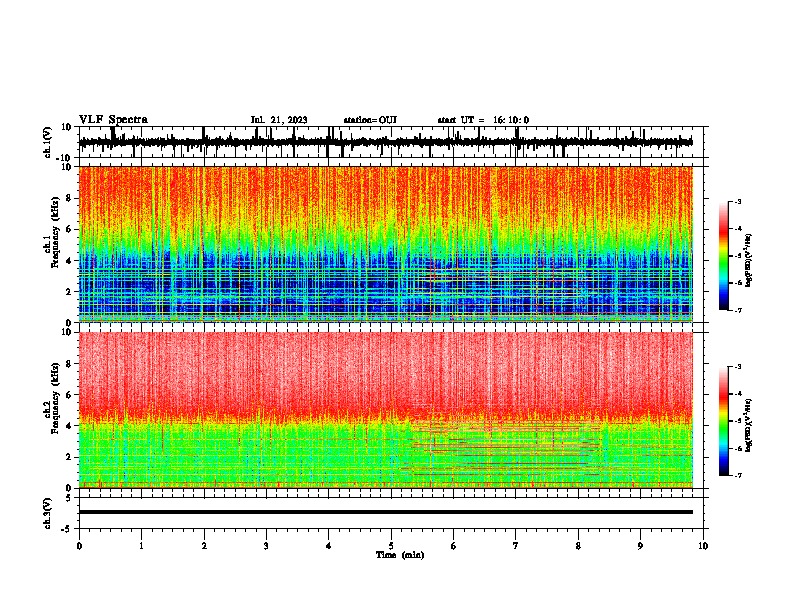Select the ch.1 voltage waveform panel
Viewport: 792px width, 612px height.
tap(391, 142)
